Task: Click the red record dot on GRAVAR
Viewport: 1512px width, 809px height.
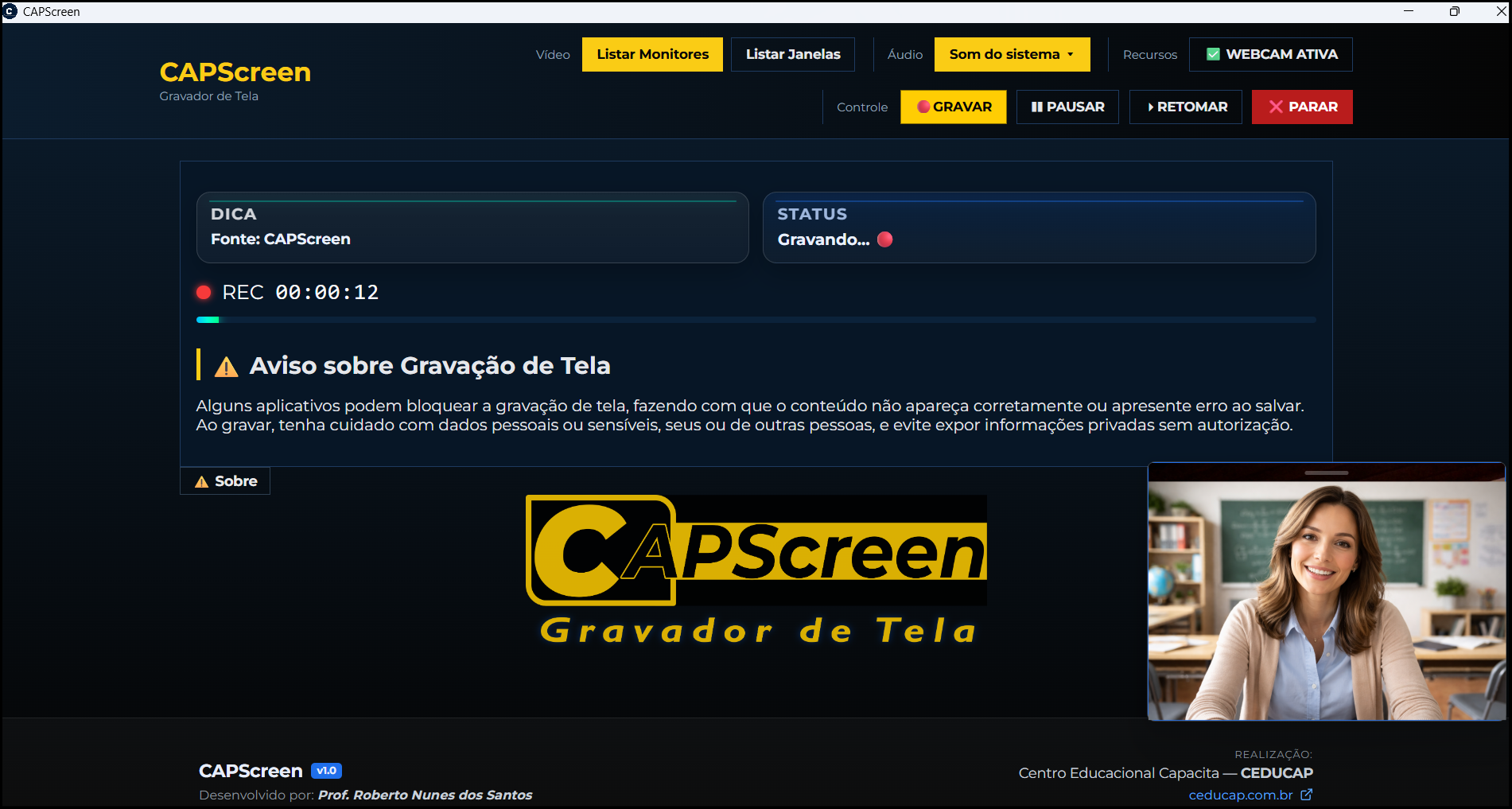Action: click(x=923, y=107)
